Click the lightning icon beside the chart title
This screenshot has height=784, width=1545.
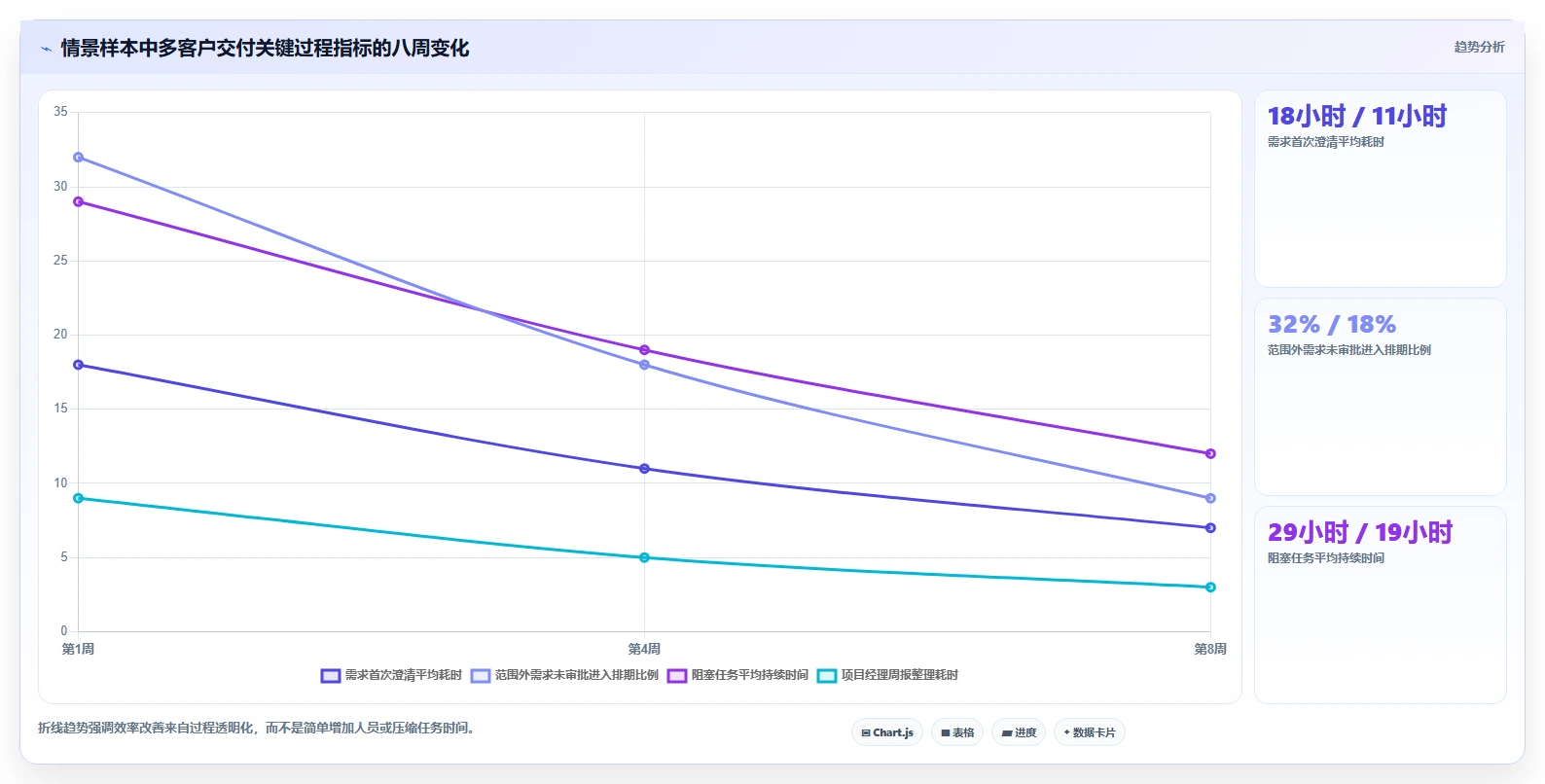46,49
